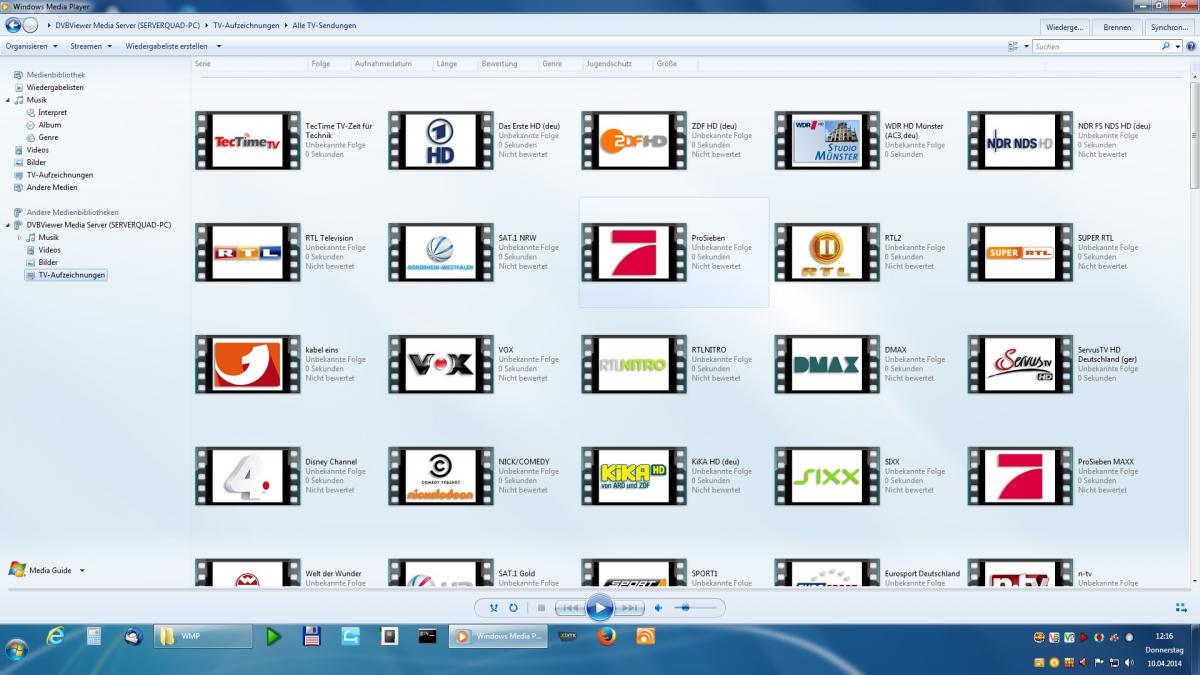Select the SUPER RTL thumbnail
Viewport: 1200px width, 675px height.
1019,253
